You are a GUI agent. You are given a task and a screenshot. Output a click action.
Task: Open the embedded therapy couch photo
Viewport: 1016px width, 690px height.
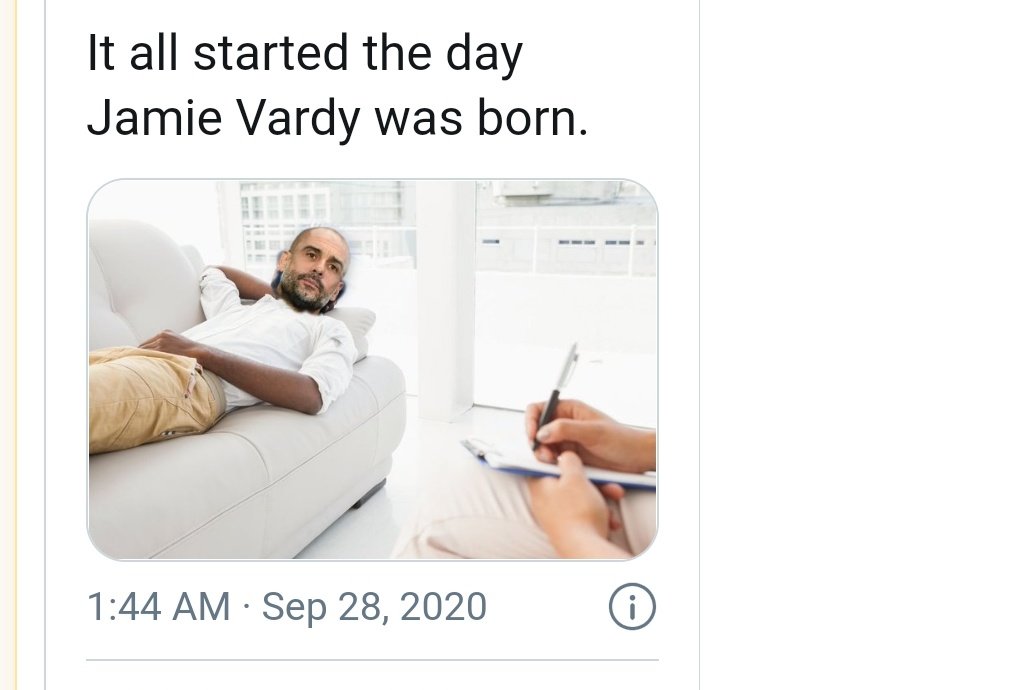click(373, 369)
